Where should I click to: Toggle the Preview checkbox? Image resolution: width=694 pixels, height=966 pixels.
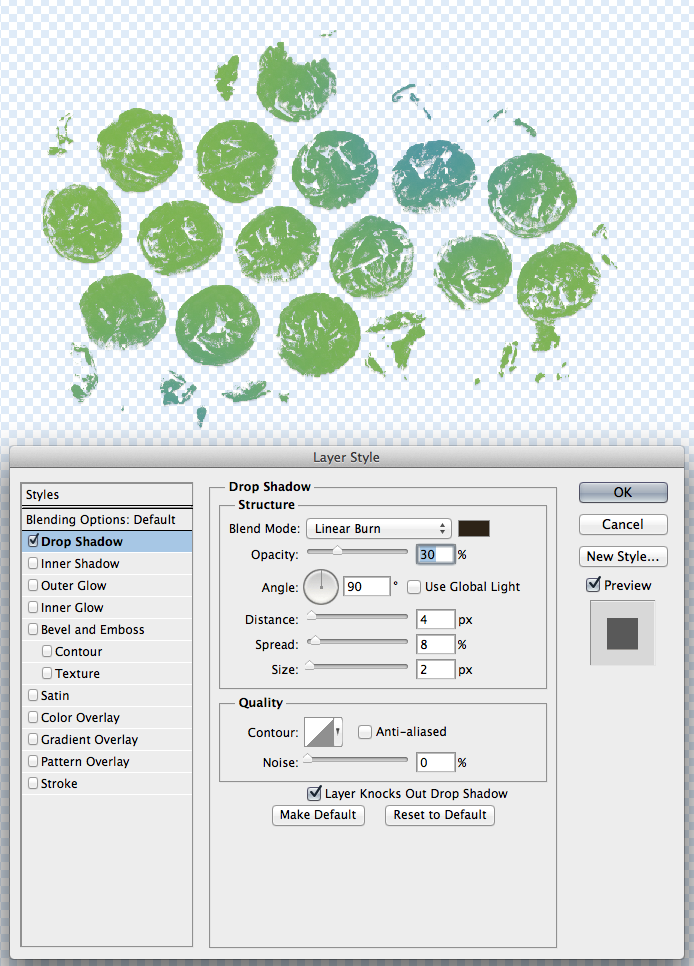(593, 585)
